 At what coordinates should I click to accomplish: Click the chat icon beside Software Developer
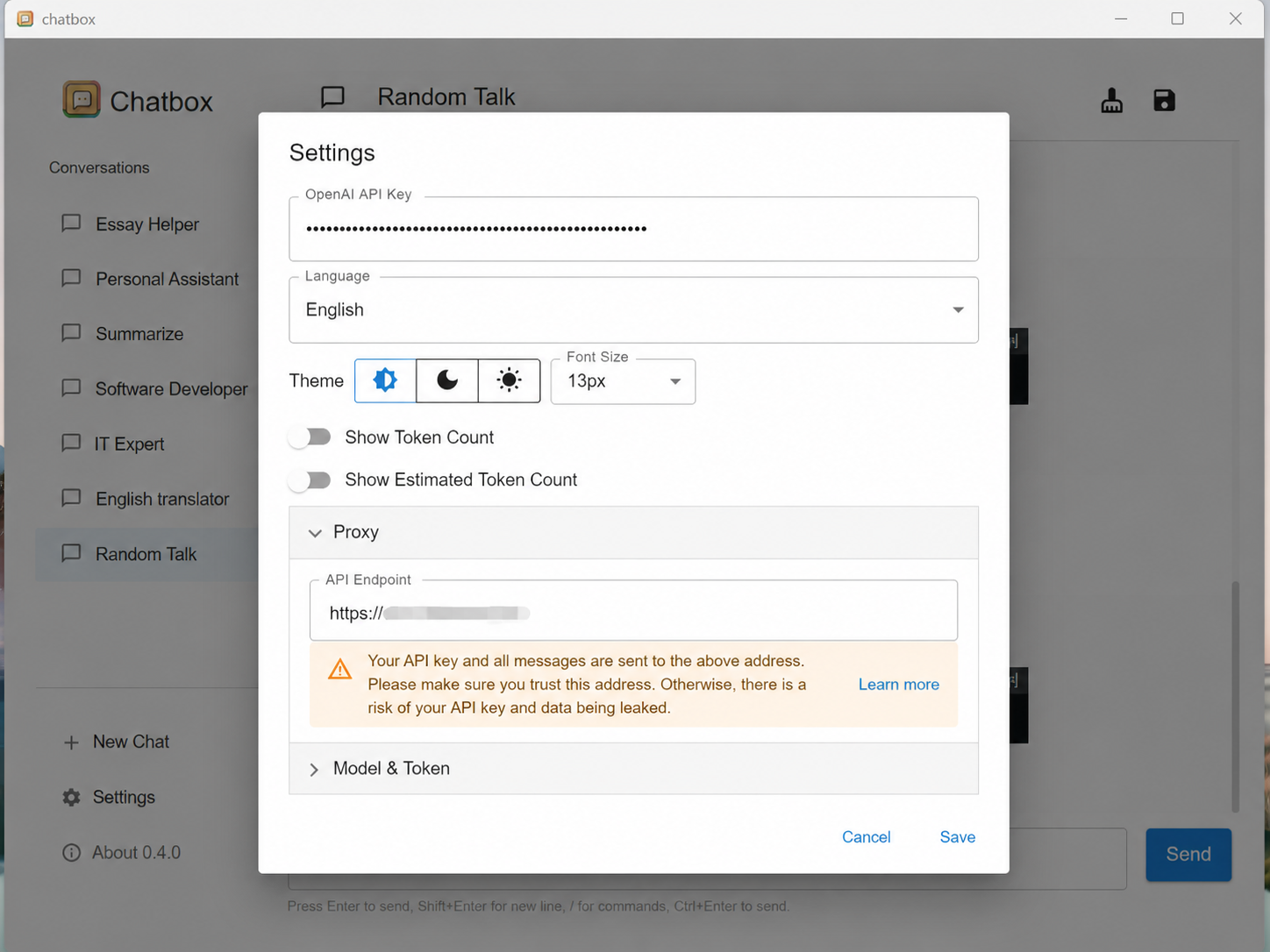(71, 388)
